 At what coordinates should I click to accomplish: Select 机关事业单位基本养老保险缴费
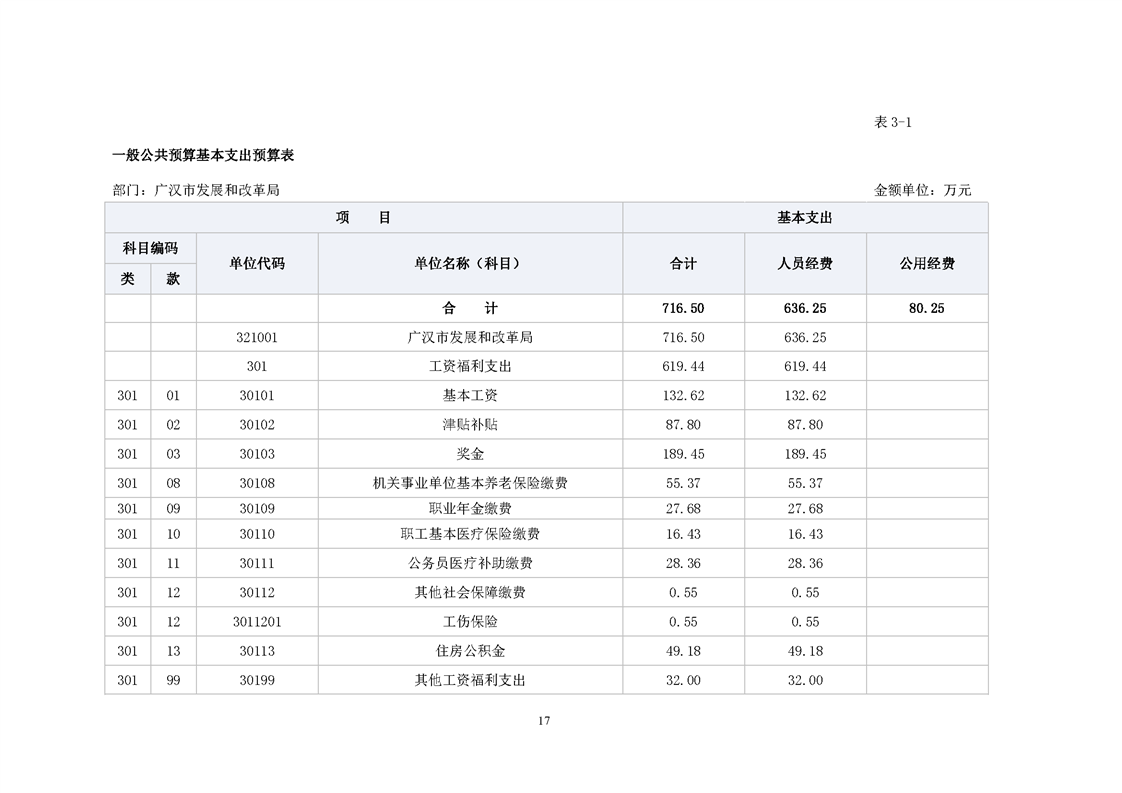pos(470,484)
